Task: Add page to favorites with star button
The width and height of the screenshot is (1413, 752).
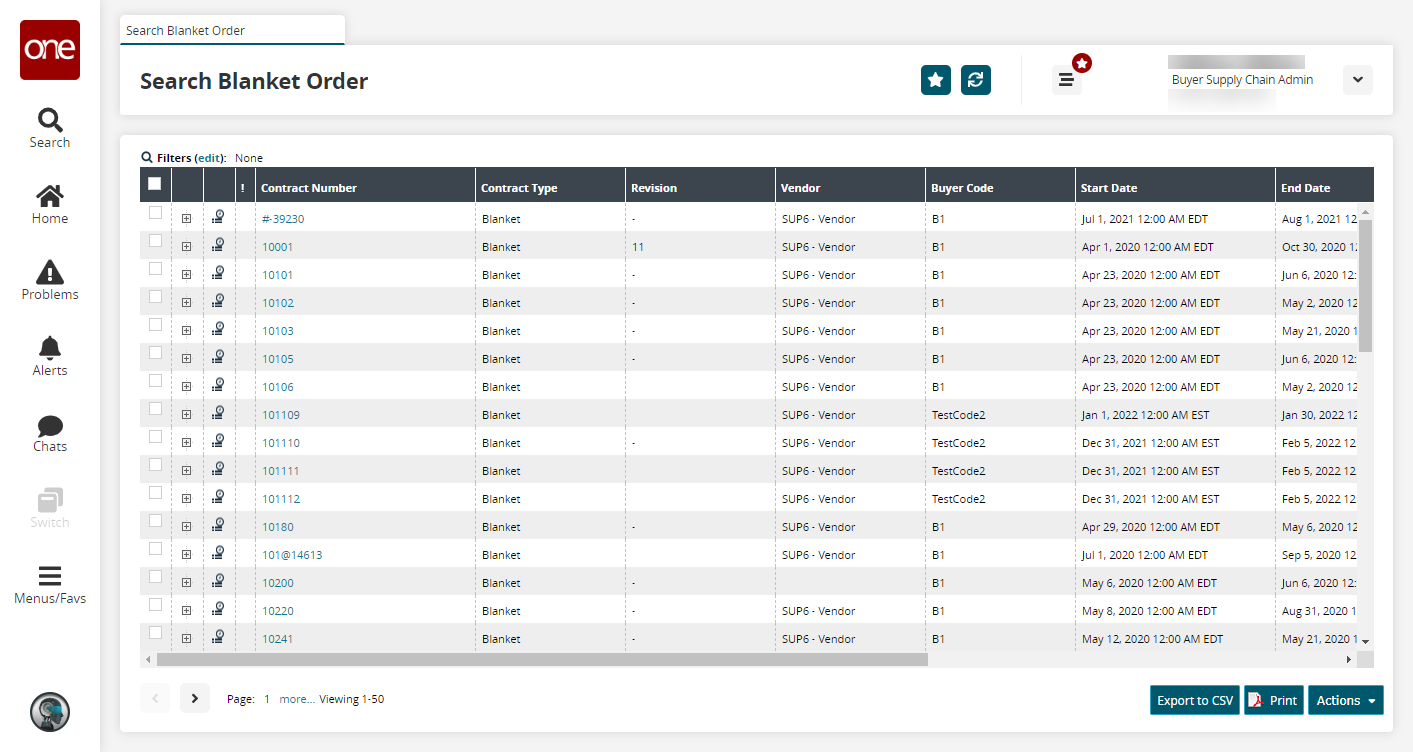Action: pos(936,80)
